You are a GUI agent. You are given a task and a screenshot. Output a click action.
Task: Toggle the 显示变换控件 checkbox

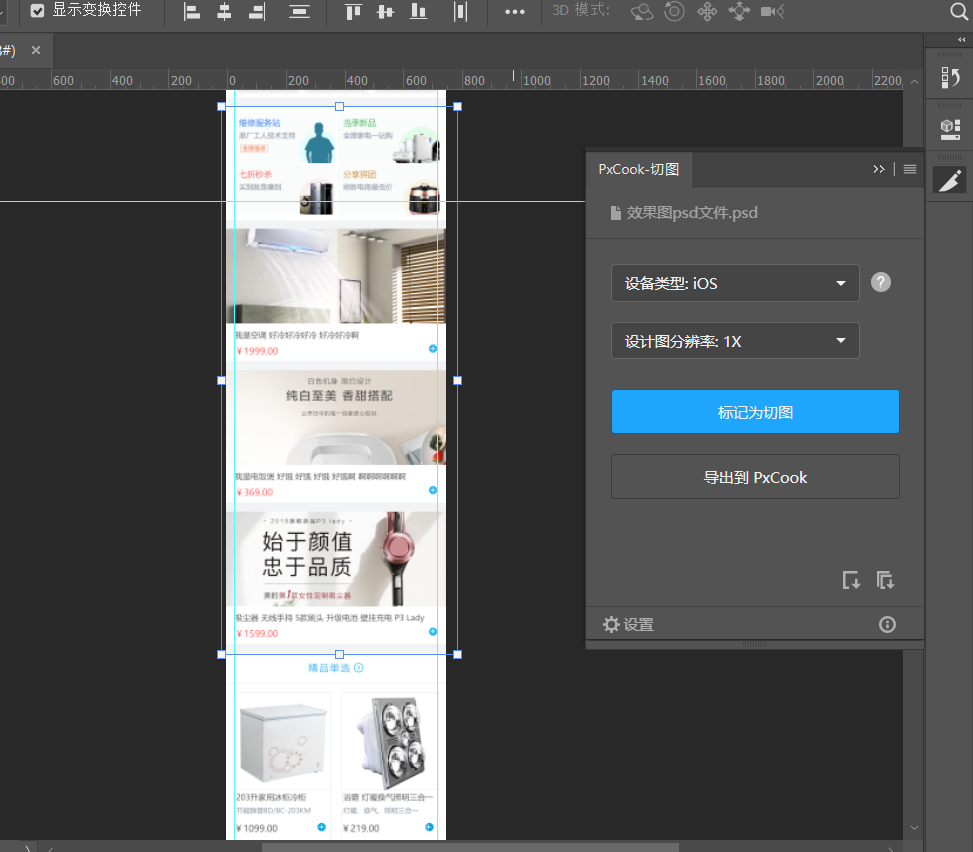click(x=37, y=11)
